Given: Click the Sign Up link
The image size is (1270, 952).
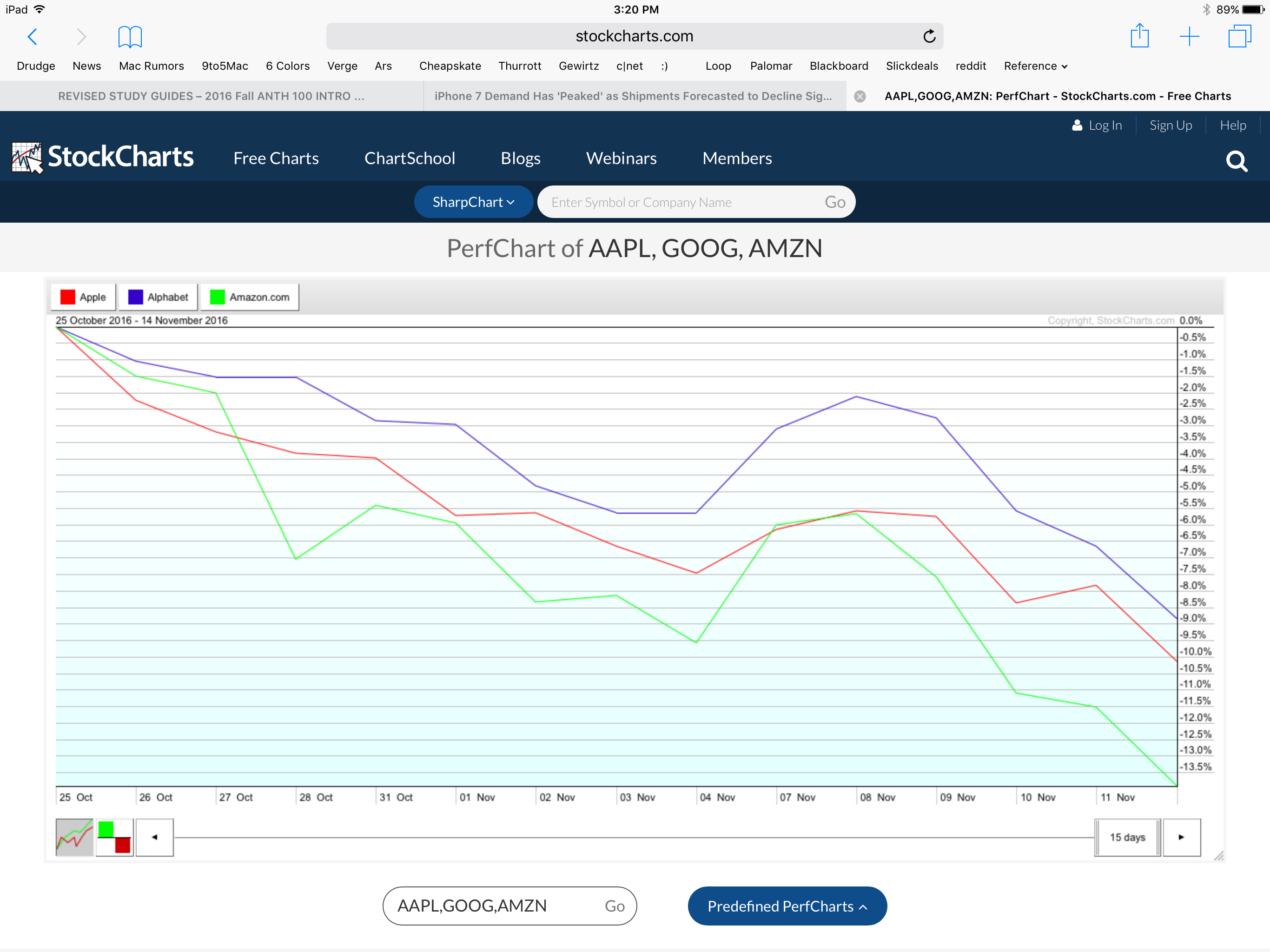Looking at the screenshot, I should click(x=1171, y=125).
